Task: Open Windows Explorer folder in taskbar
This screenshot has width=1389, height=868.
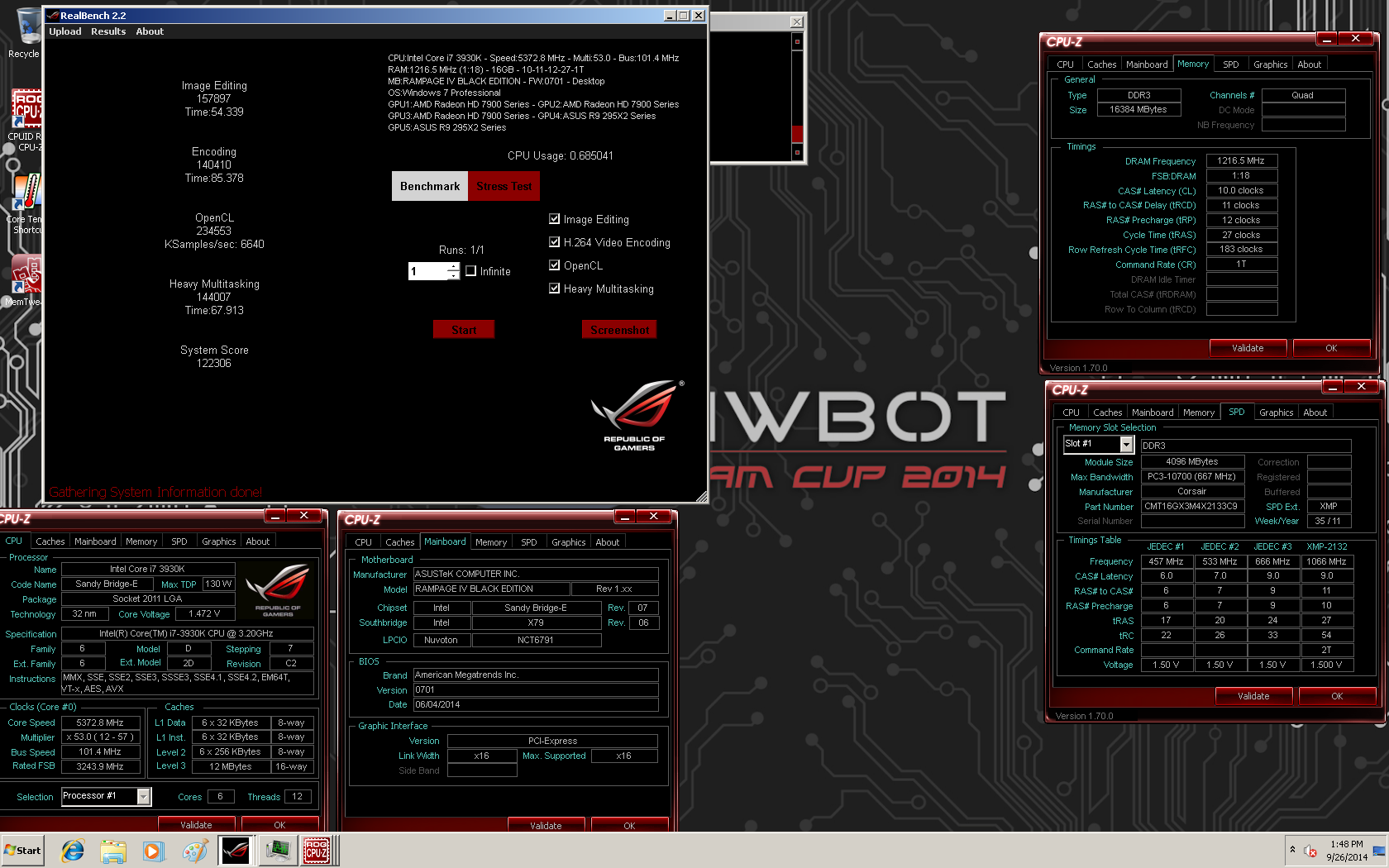Action: click(113, 851)
